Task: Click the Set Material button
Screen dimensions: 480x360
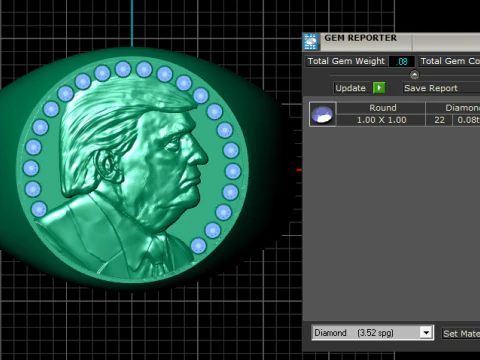Action: [461, 333]
